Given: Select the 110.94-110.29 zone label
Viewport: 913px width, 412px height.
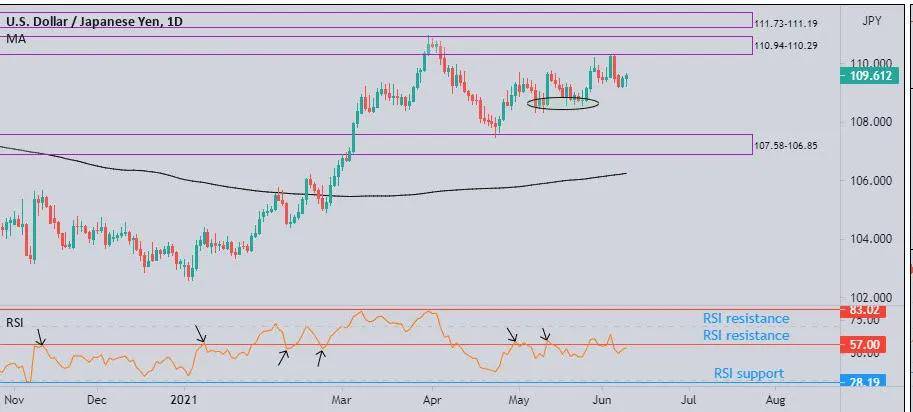Looking at the screenshot, I should coord(786,45).
